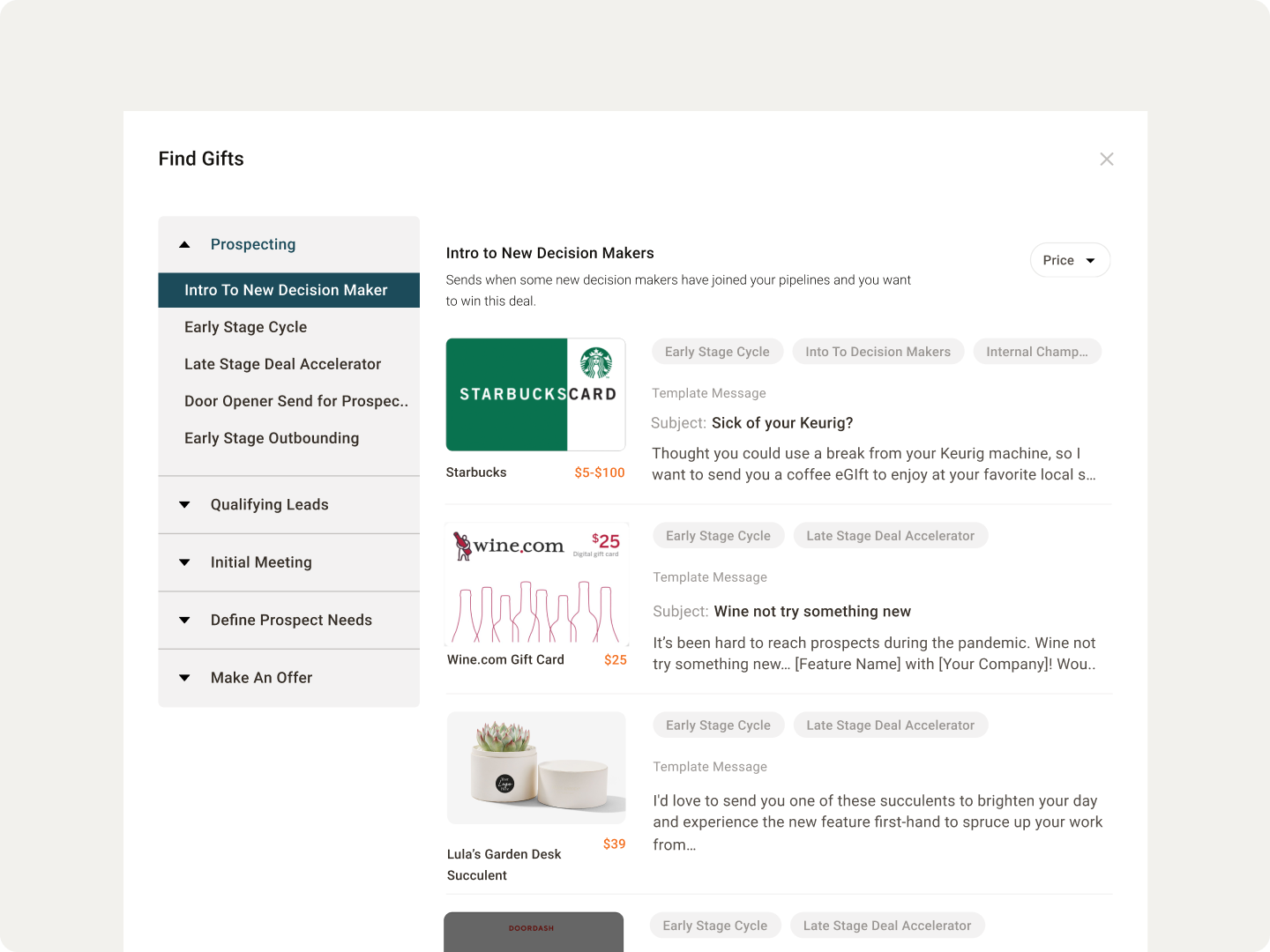
Task: Click Early Stage Cycle tag on Lula's Garden
Action: tap(718, 725)
